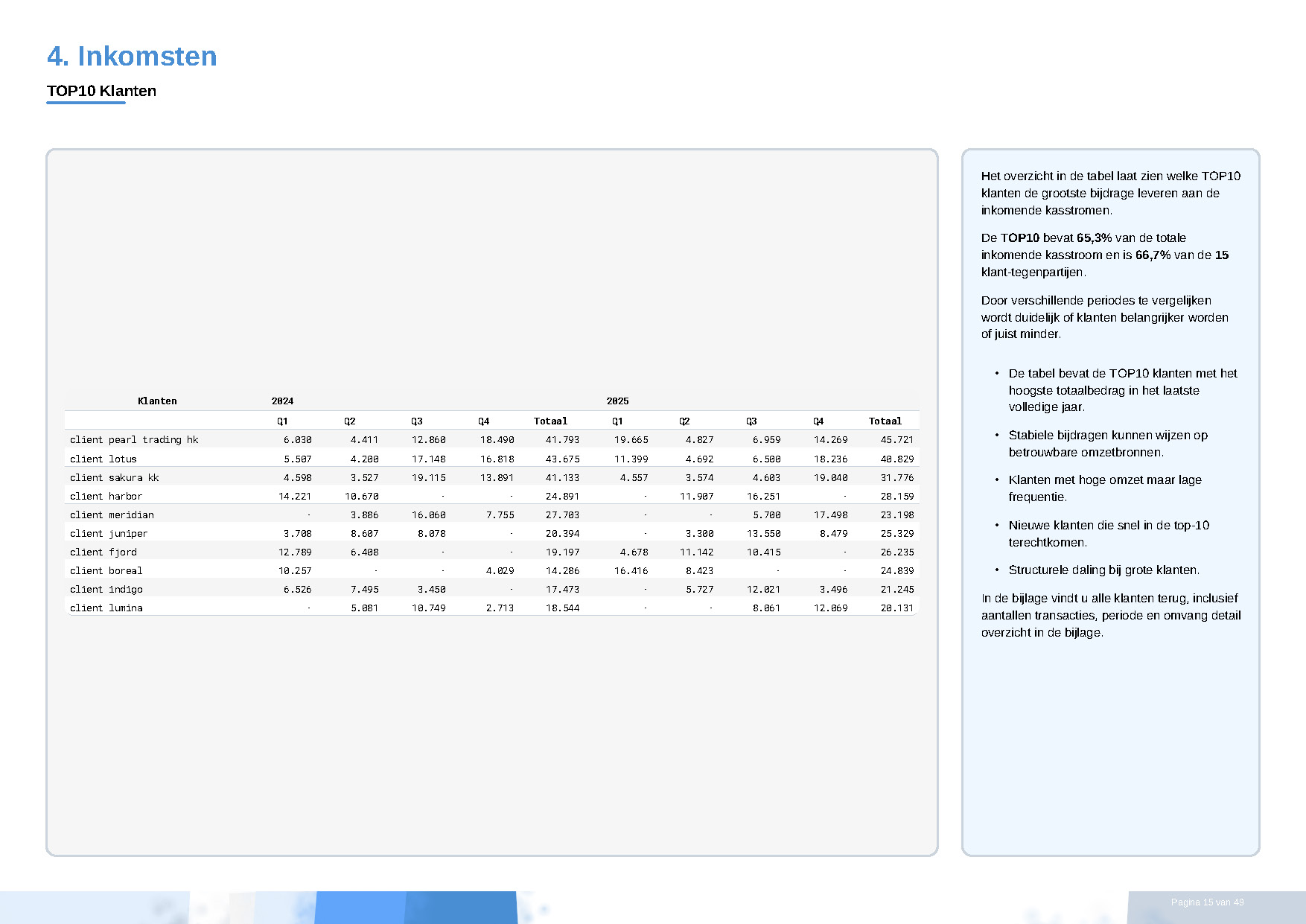Image resolution: width=1306 pixels, height=924 pixels.
Task: Select the '2024' year header
Action: point(282,401)
